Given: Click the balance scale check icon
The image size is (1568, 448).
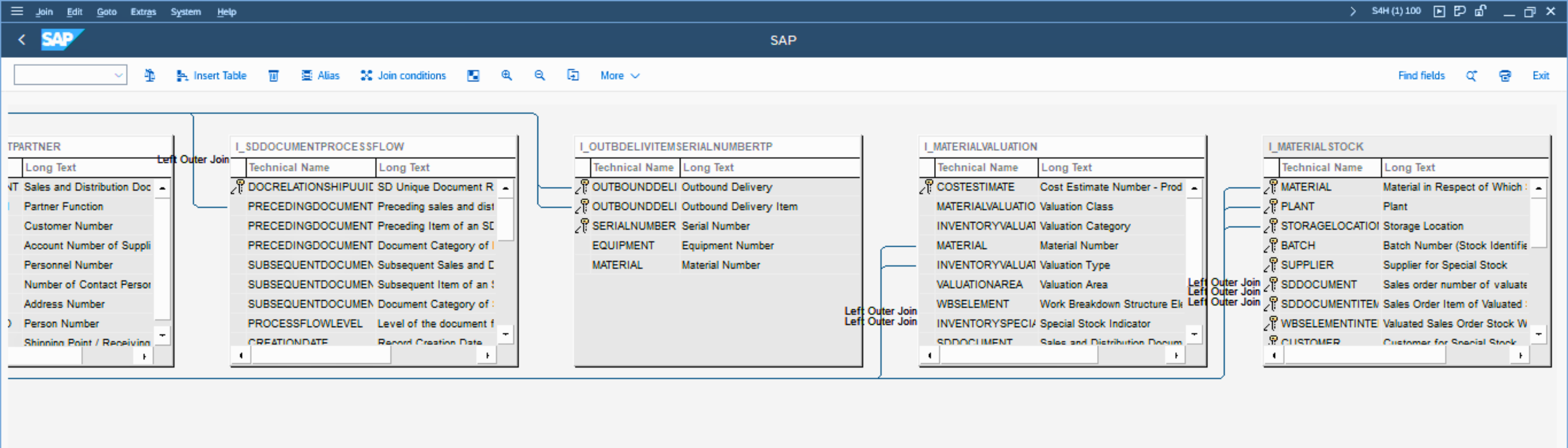Looking at the screenshot, I should (x=150, y=75).
